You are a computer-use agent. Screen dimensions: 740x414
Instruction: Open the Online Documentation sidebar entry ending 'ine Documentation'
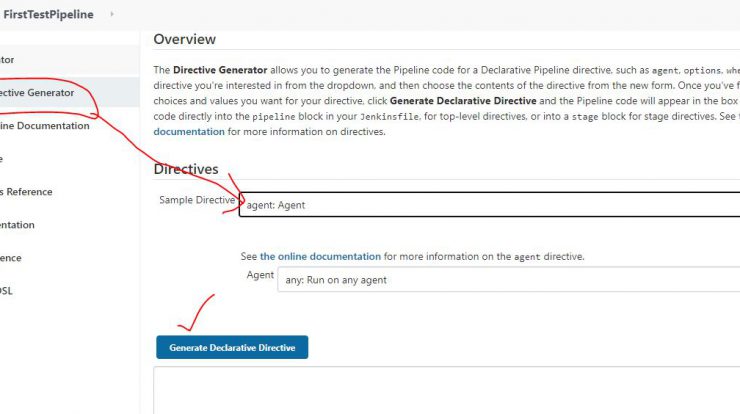(45, 126)
